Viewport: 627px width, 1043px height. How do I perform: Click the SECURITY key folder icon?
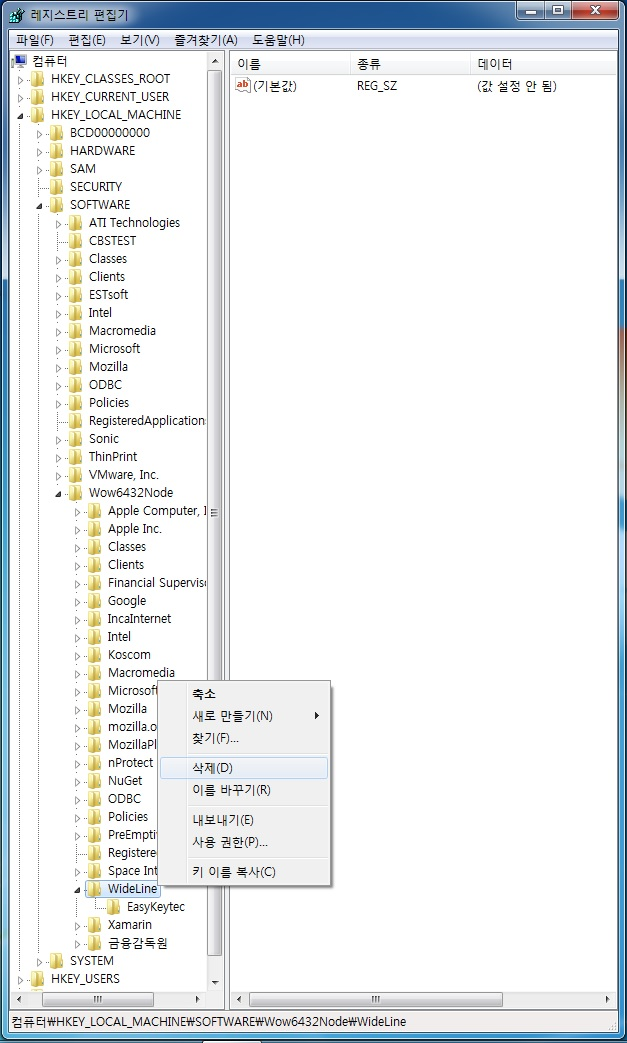coord(57,187)
